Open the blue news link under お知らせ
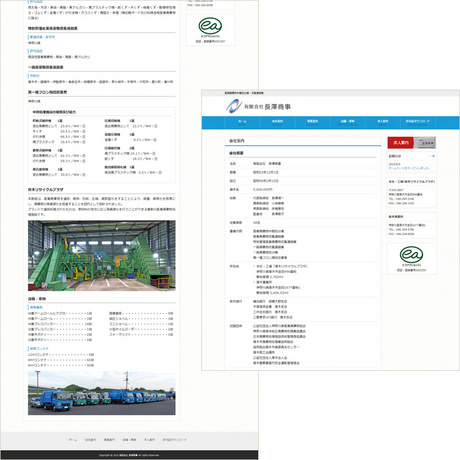This screenshot has height=460, width=460. (409, 168)
